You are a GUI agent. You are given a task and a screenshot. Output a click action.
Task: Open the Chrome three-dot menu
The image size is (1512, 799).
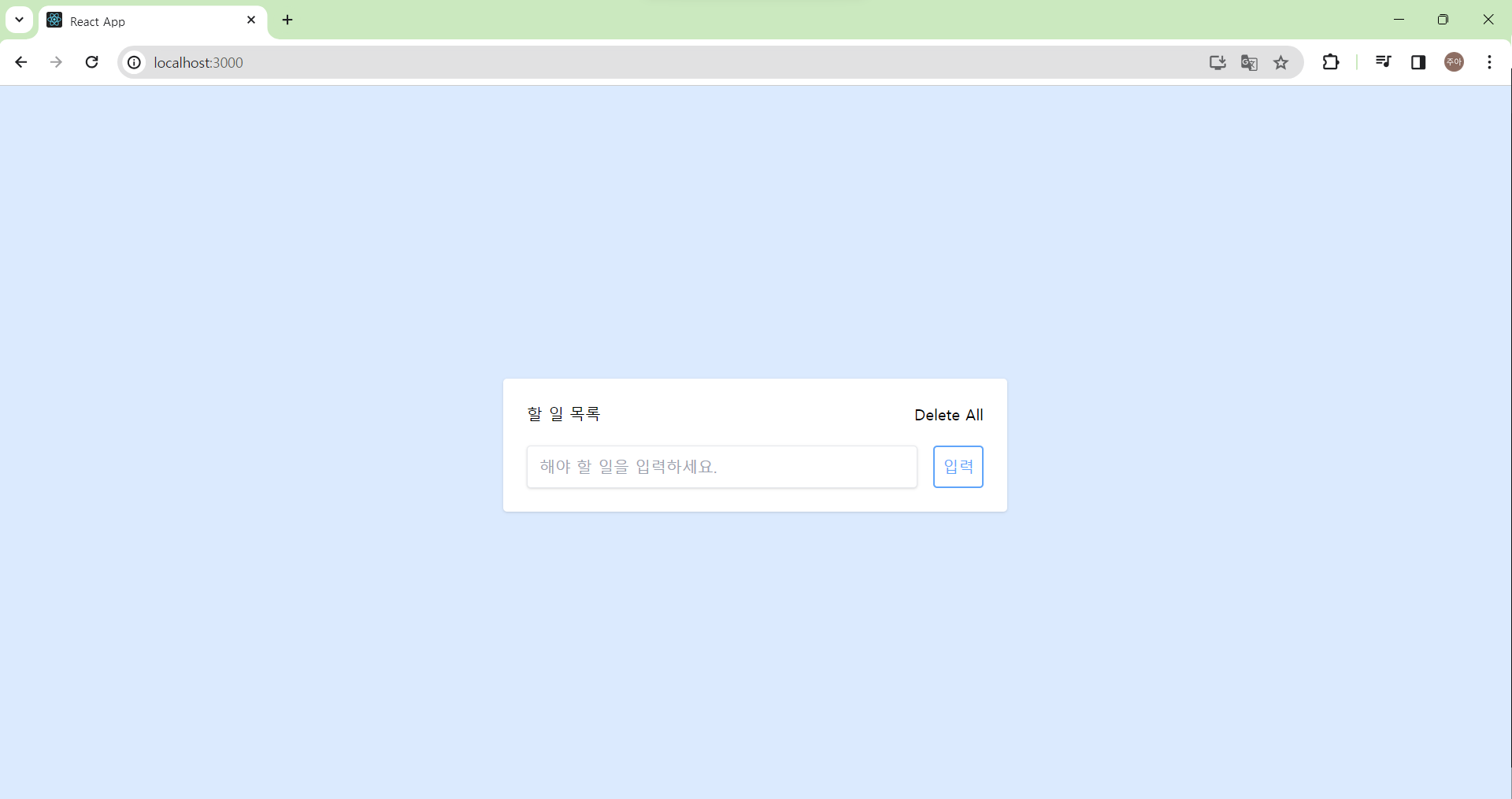(1489, 62)
